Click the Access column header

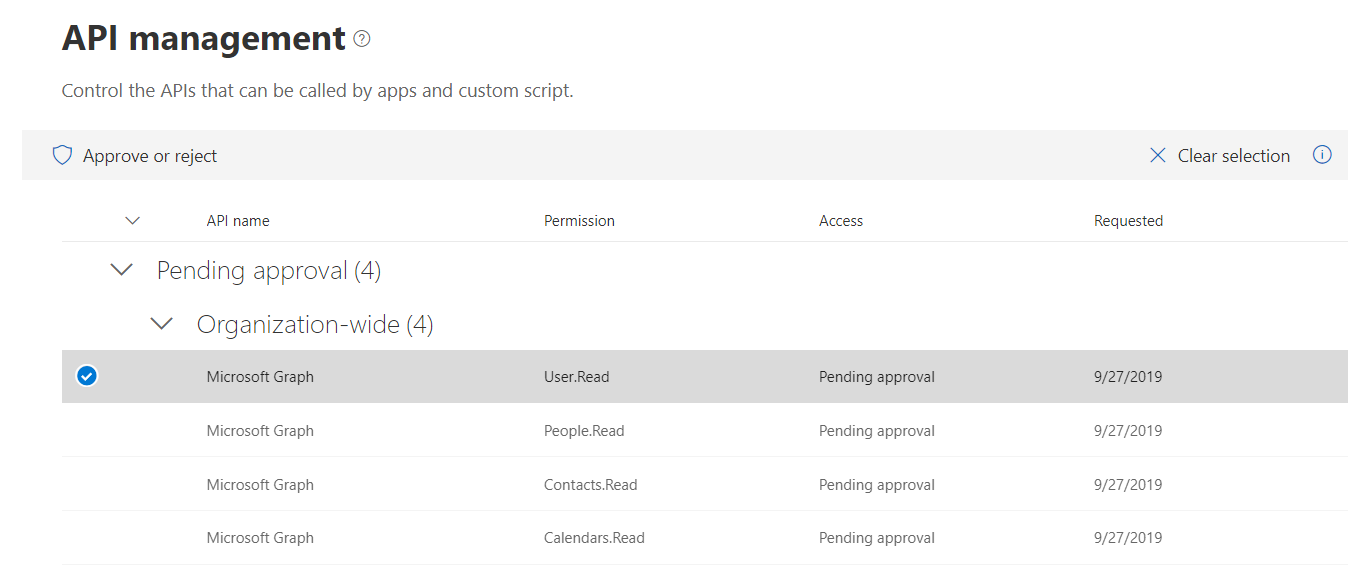pyautogui.click(x=840, y=221)
